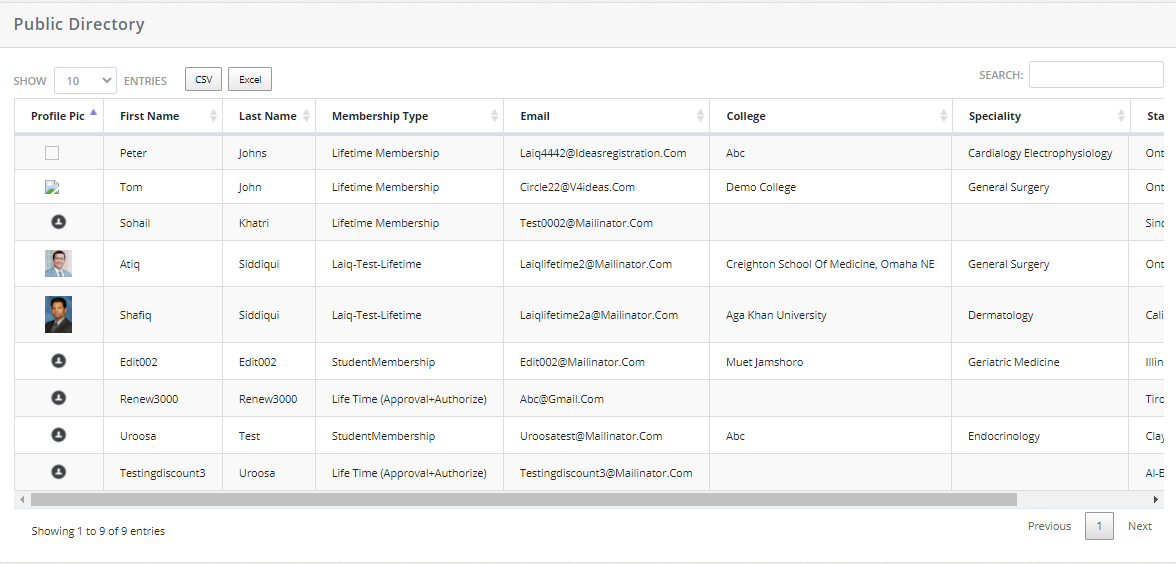Export the directory as CSV
This screenshot has width=1176, height=564.
pyautogui.click(x=203, y=79)
